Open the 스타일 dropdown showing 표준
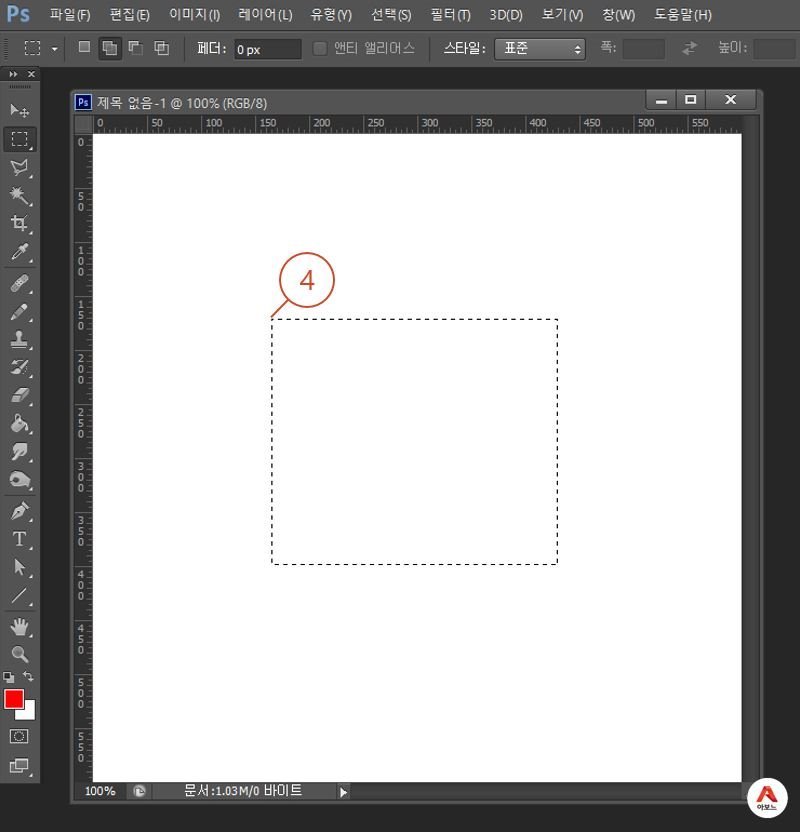The image size is (800, 832). (x=540, y=49)
